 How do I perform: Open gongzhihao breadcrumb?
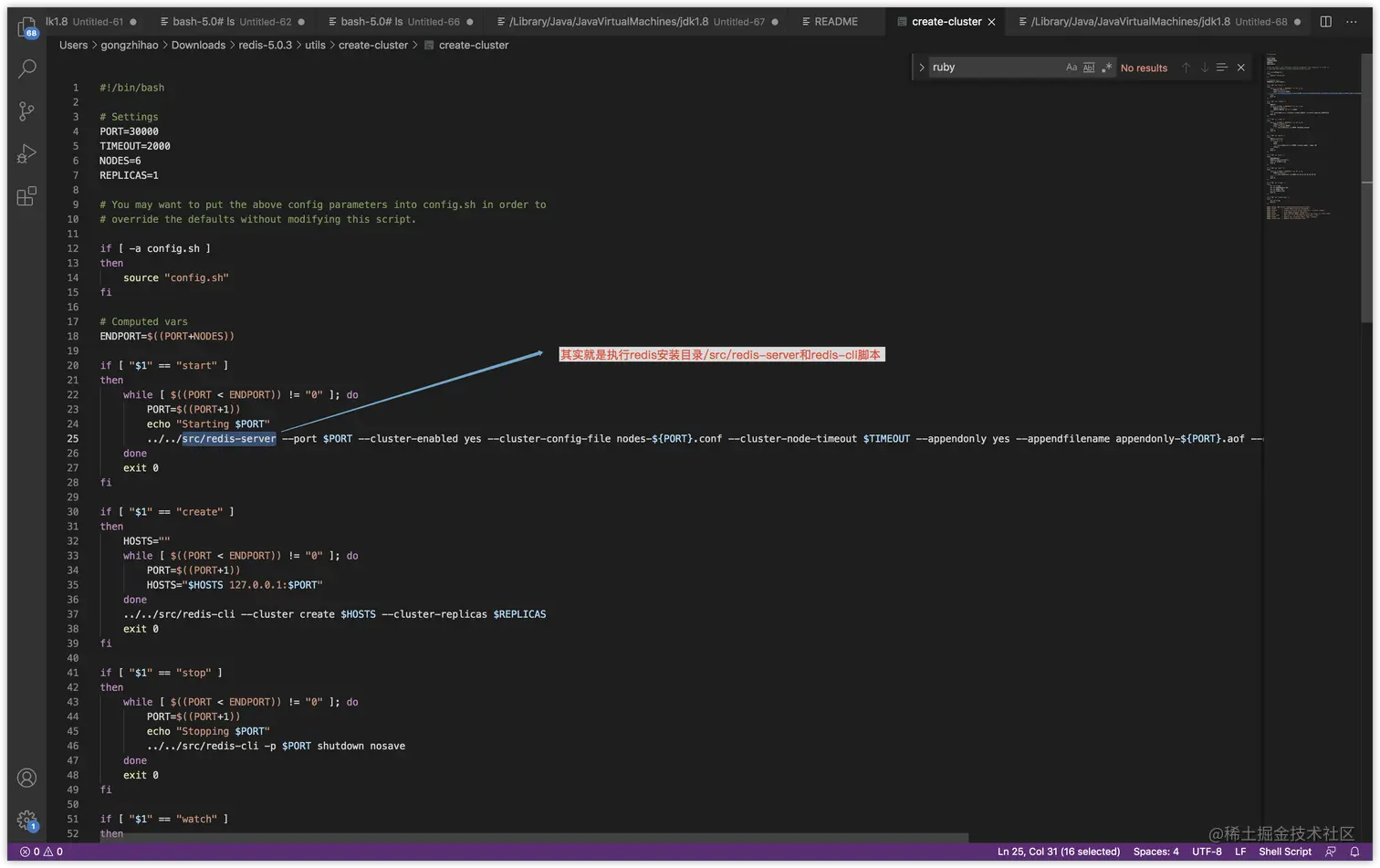(x=129, y=45)
